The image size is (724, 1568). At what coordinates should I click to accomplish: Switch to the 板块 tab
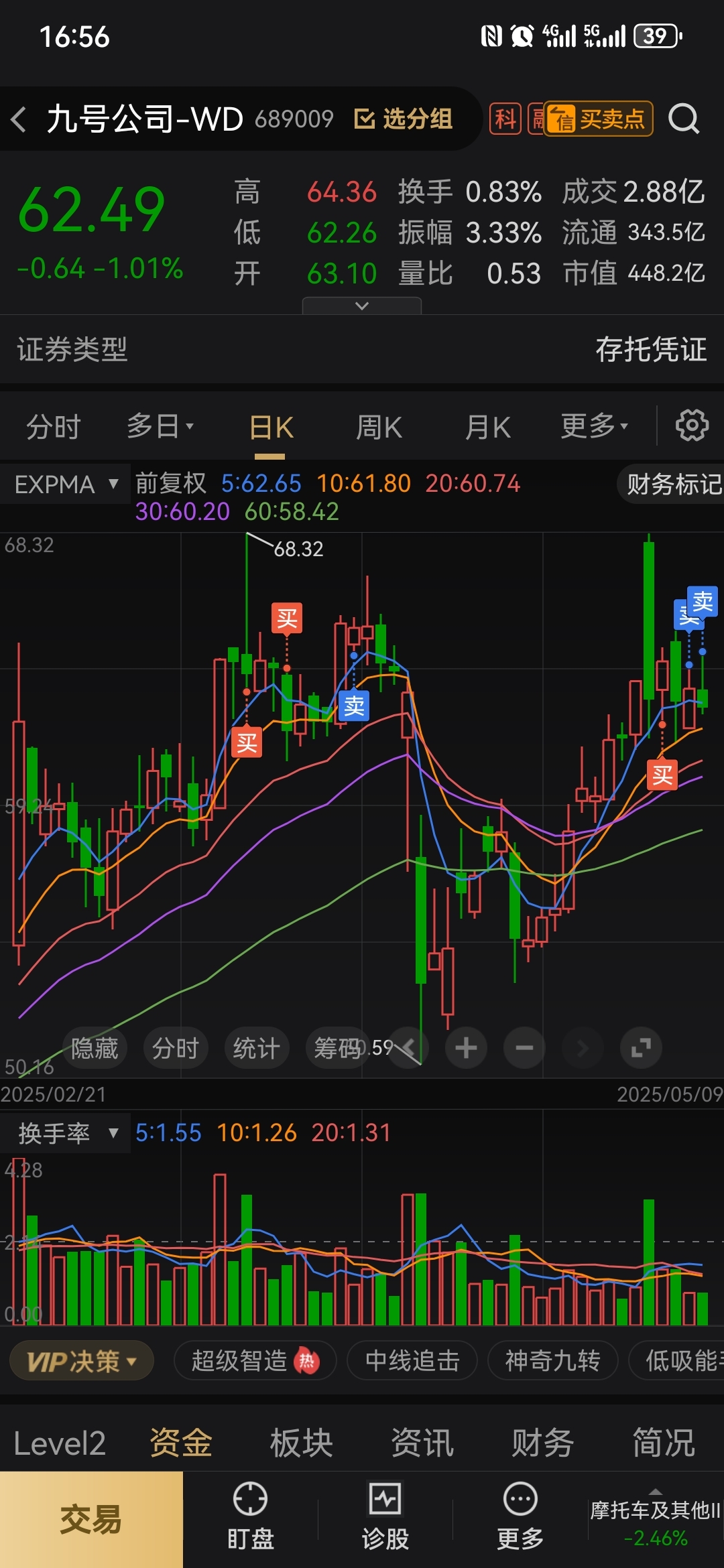click(x=302, y=1443)
